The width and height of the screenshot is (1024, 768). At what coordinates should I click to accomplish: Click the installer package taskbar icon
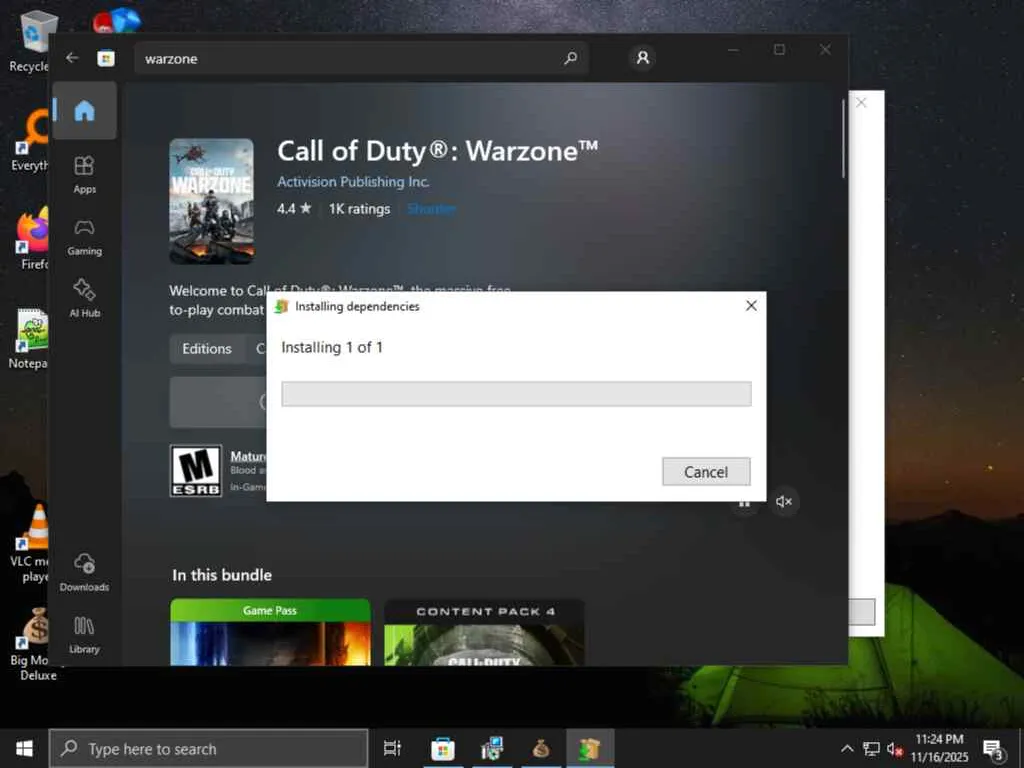point(590,748)
